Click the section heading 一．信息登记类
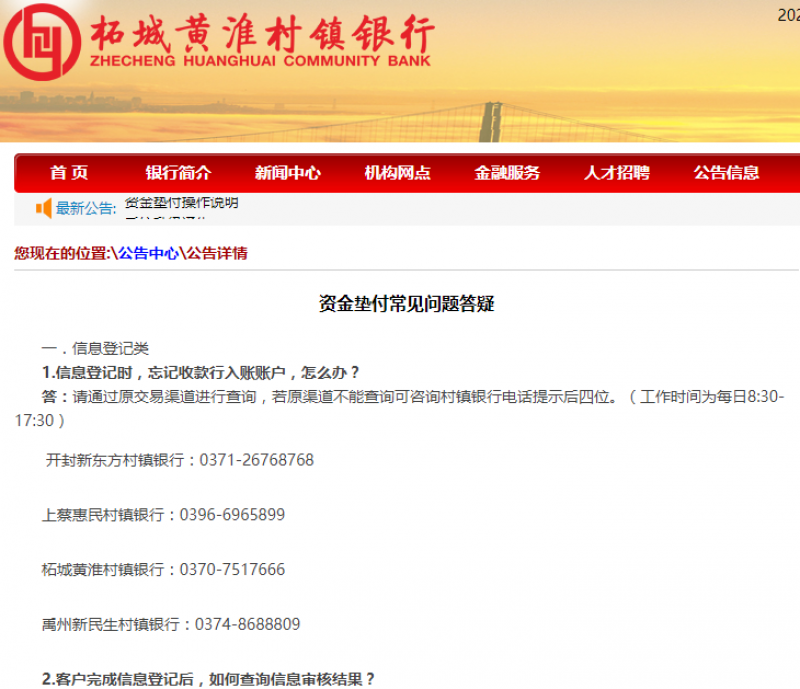The width and height of the screenshot is (800, 689). (95, 349)
